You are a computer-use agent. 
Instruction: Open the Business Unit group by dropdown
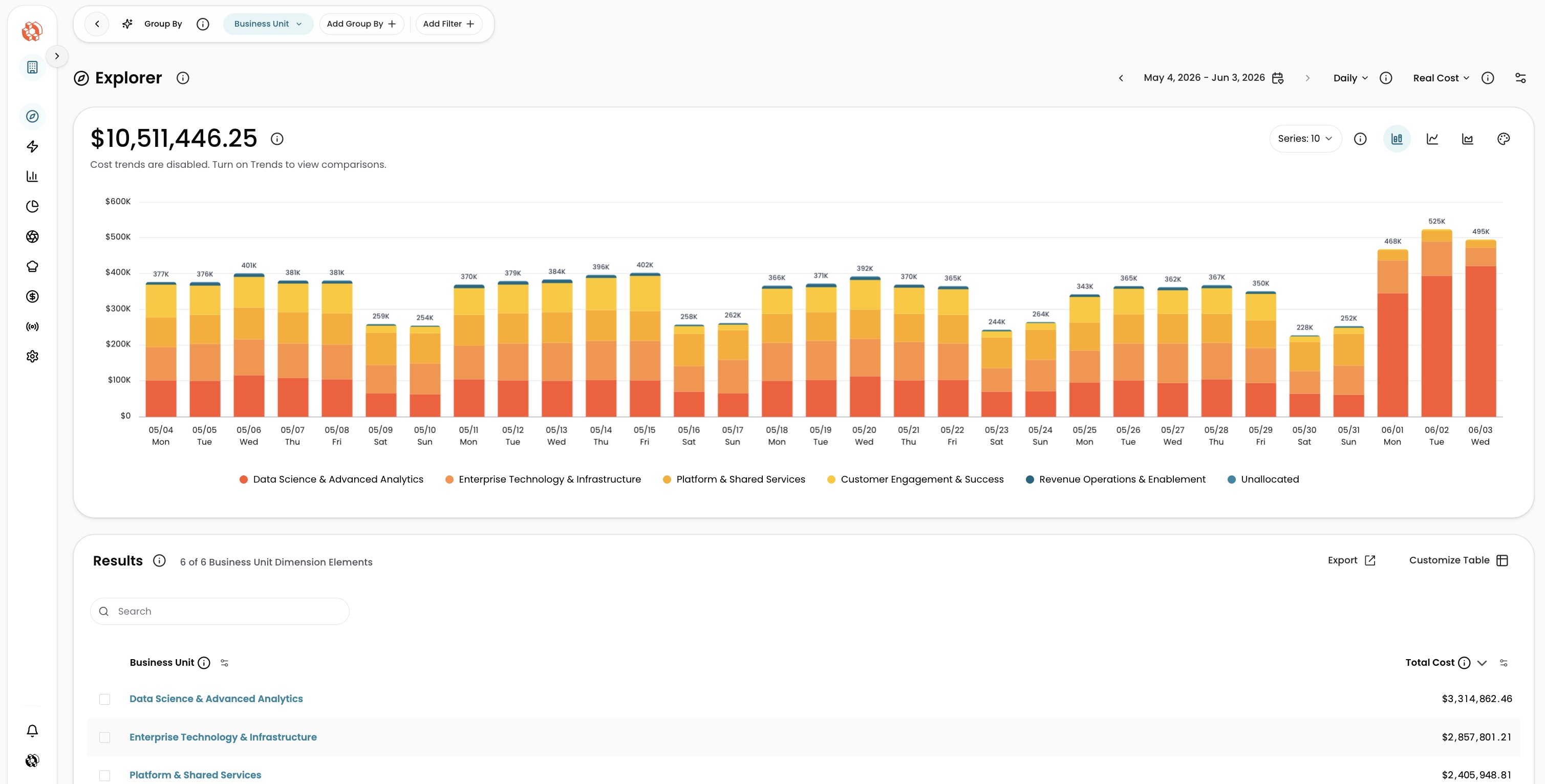(268, 24)
